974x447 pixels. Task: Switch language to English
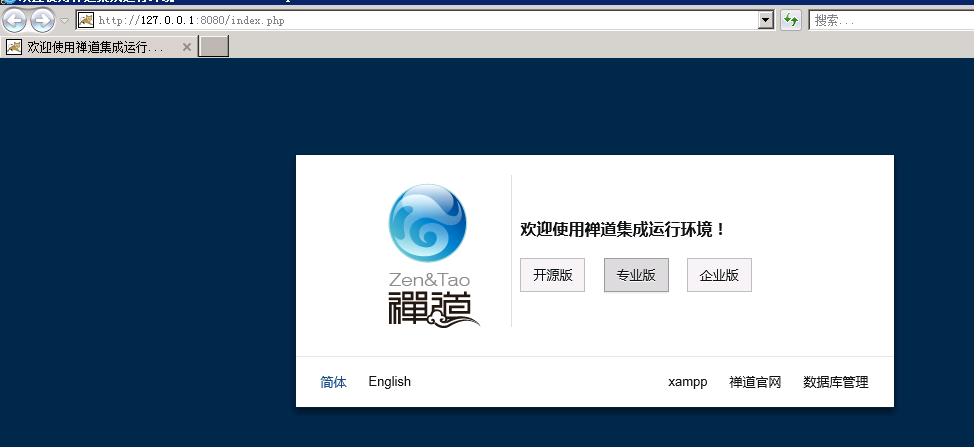click(389, 382)
